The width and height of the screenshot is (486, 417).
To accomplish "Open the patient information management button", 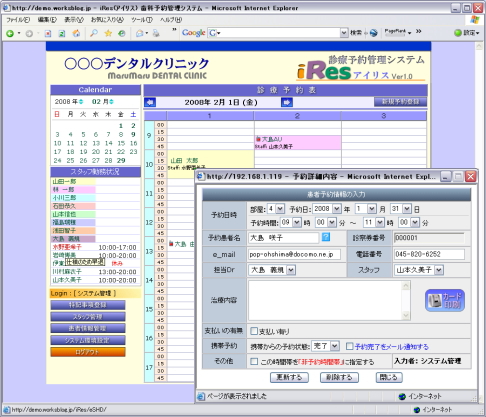I will [88, 328].
